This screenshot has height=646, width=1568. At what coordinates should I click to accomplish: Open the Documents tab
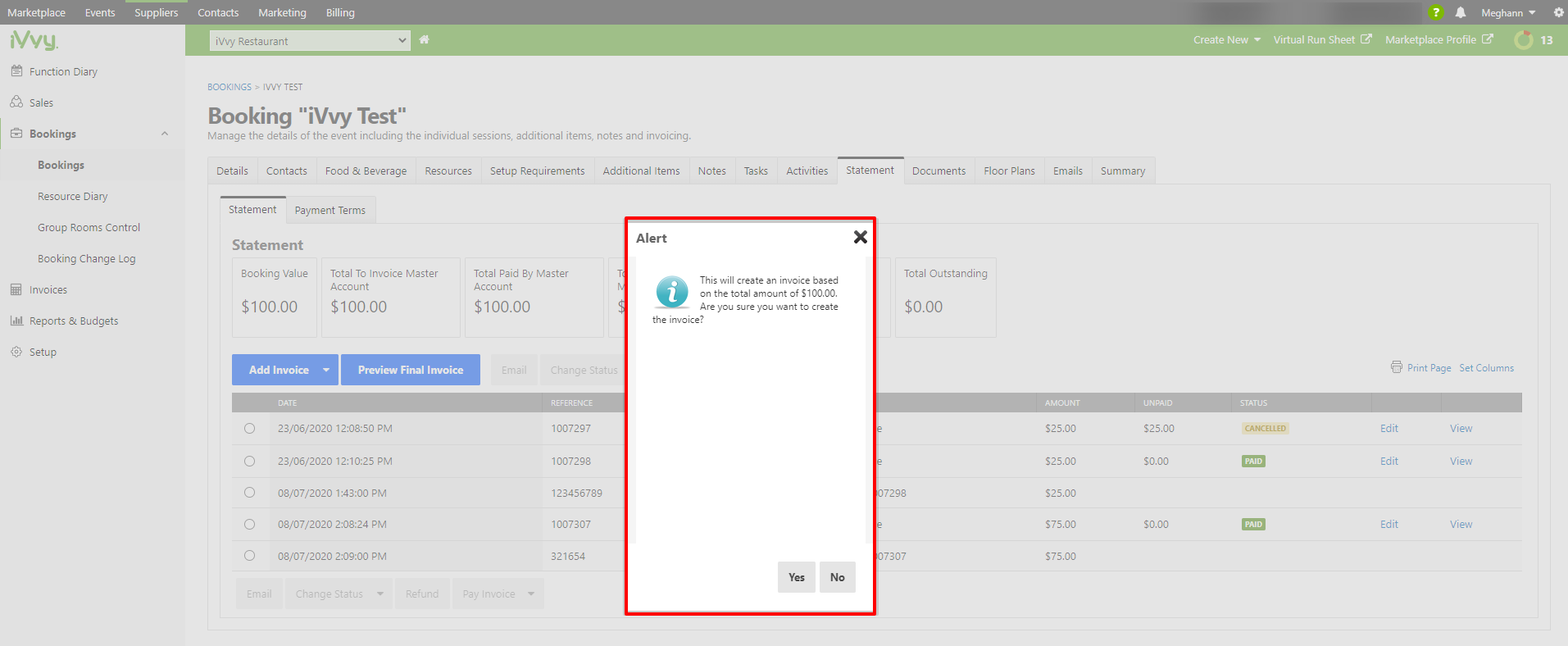coord(939,171)
